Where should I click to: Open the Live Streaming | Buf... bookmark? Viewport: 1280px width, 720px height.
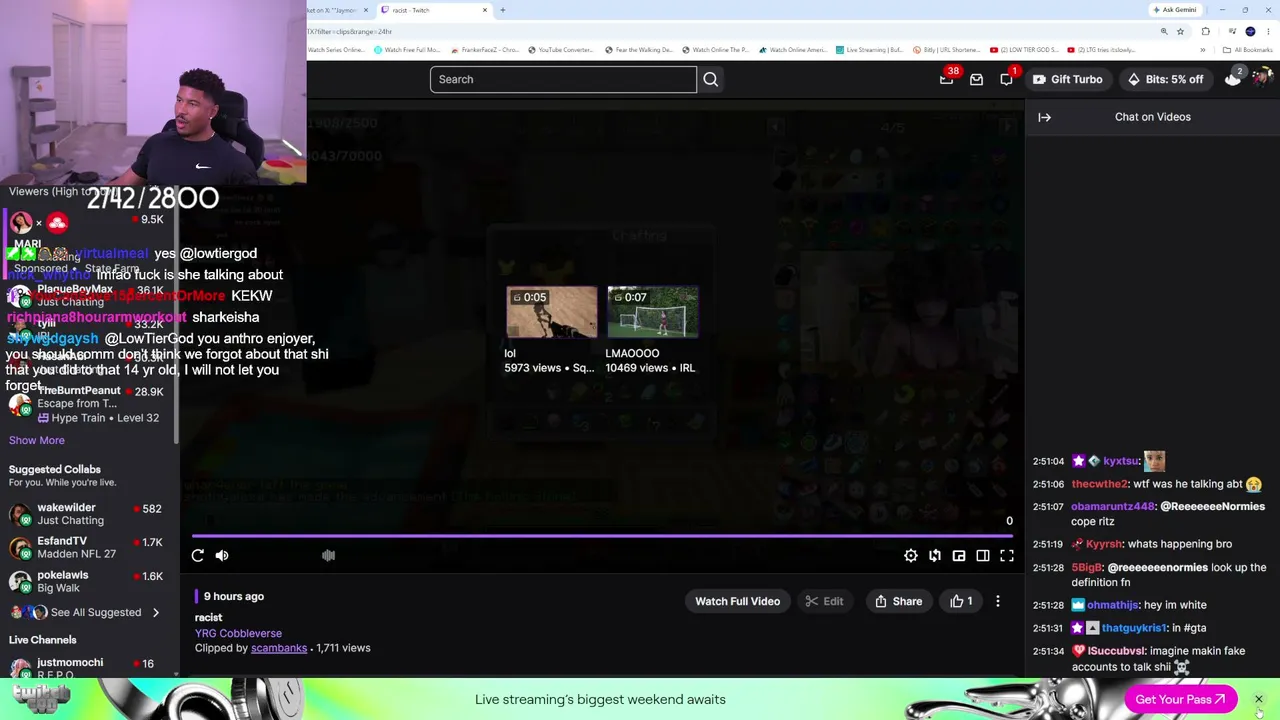point(870,50)
